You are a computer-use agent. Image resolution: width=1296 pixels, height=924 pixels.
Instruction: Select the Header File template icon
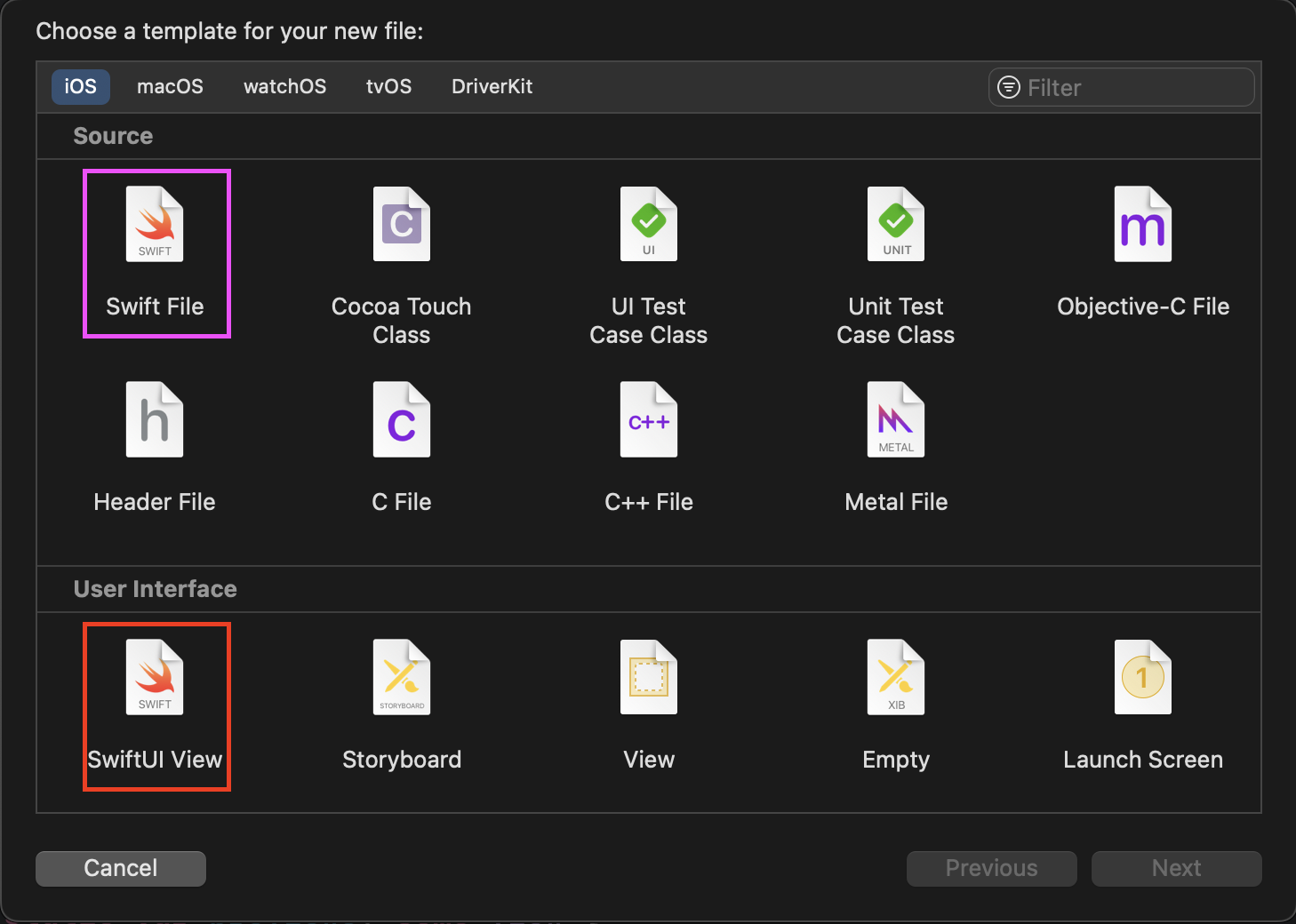click(155, 419)
